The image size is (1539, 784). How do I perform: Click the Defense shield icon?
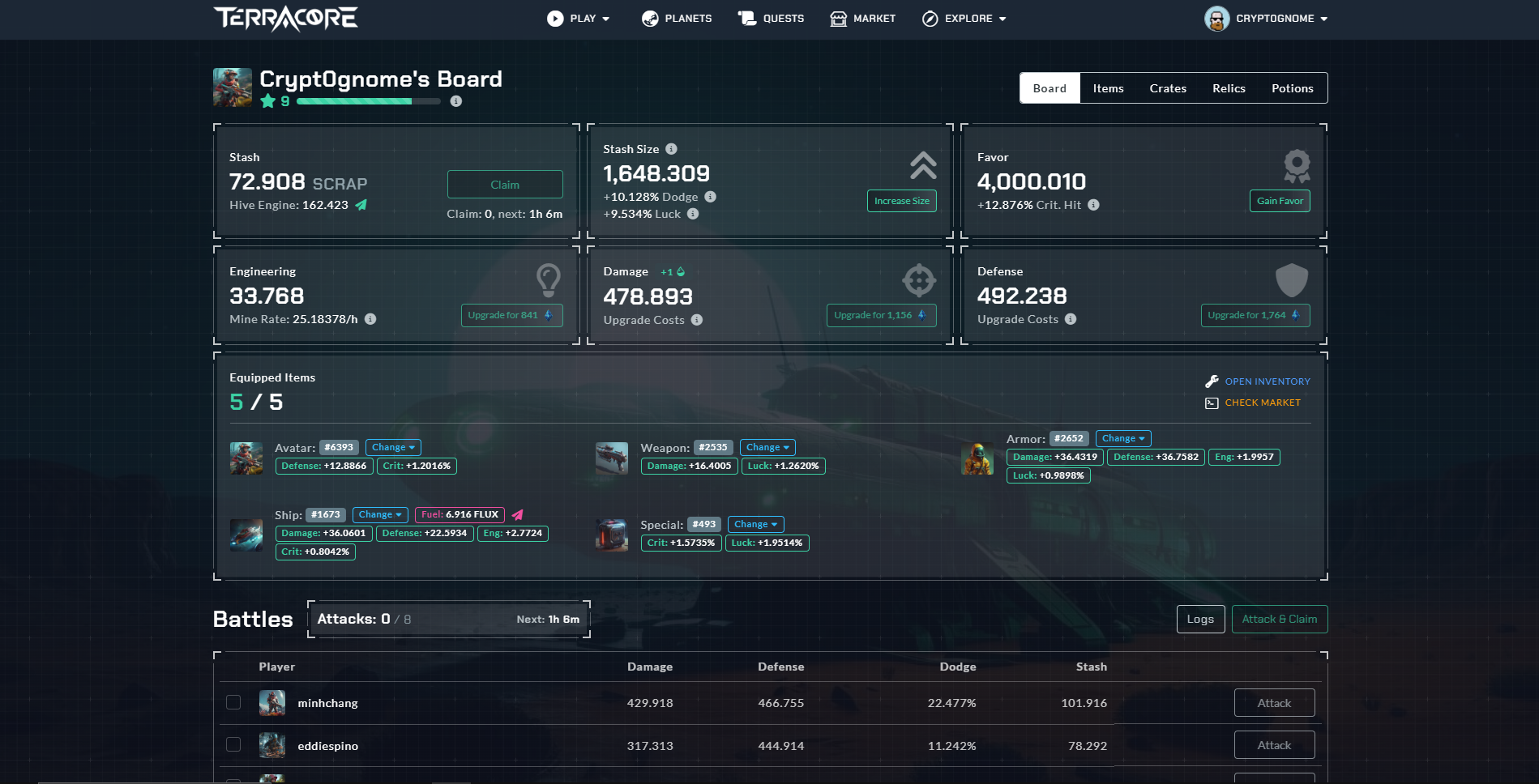(x=1292, y=280)
